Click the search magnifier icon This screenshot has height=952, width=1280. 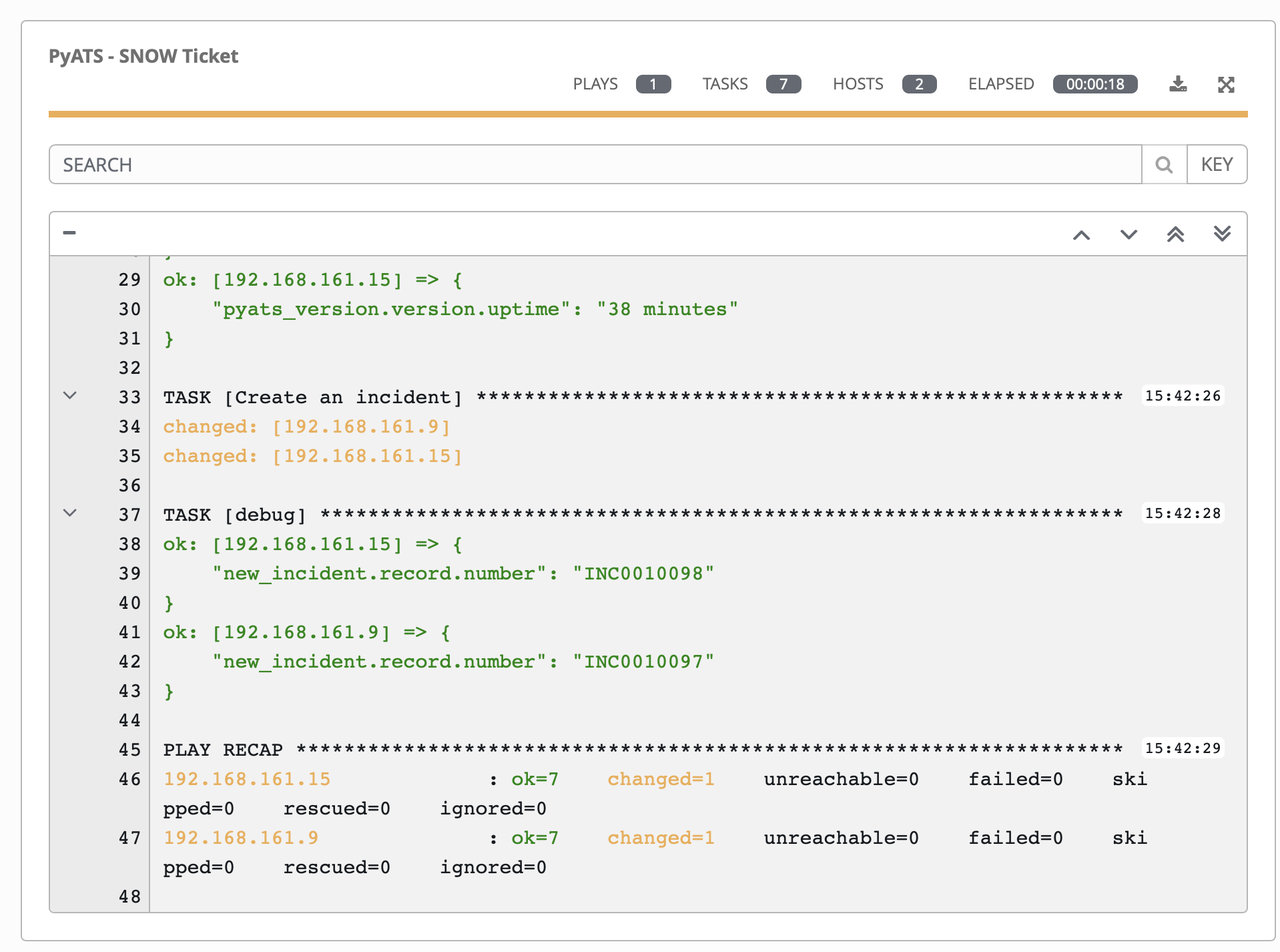tap(1164, 165)
